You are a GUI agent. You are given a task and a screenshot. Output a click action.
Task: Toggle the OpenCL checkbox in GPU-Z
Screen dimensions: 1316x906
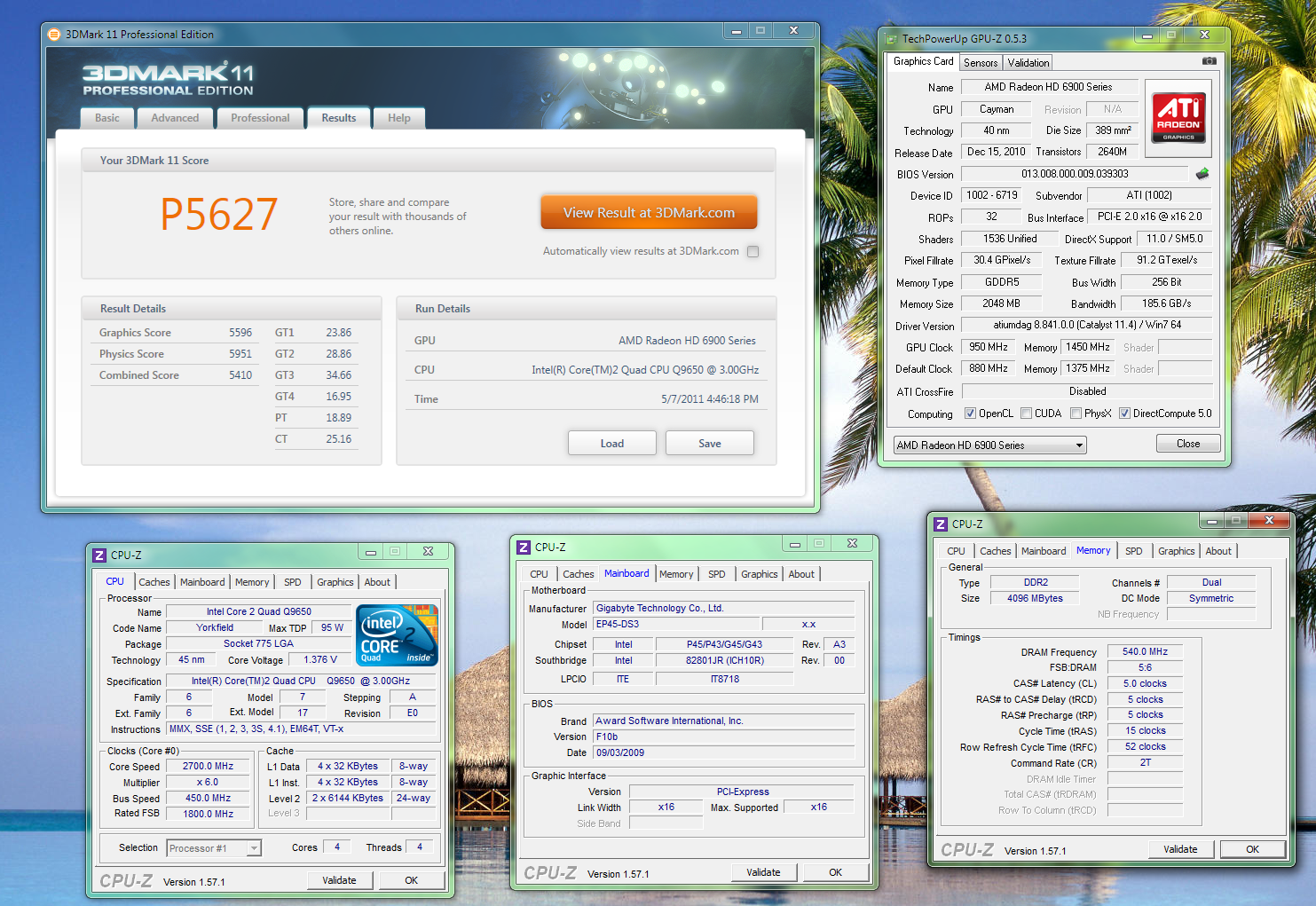click(971, 413)
